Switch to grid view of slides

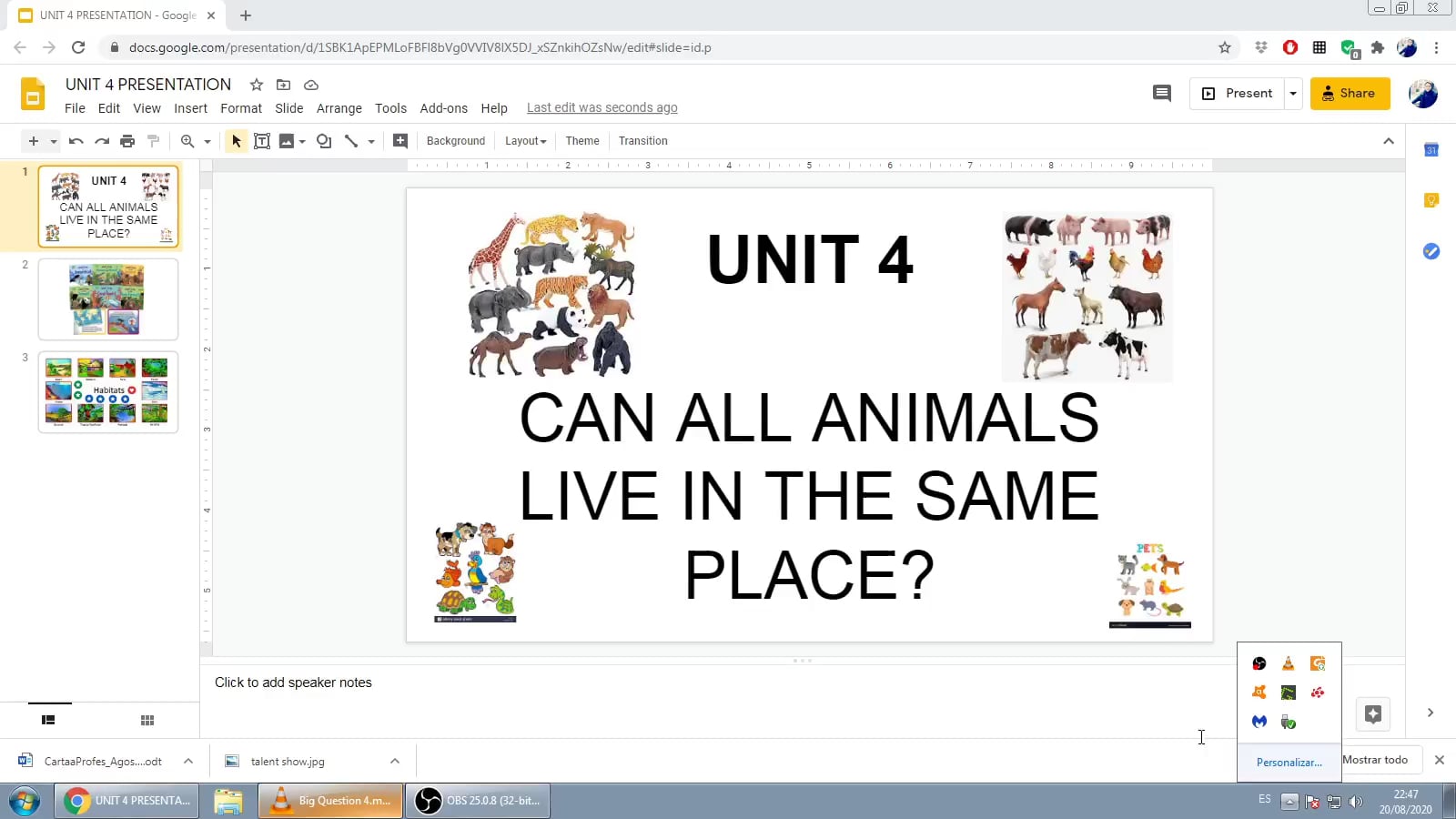(x=147, y=721)
